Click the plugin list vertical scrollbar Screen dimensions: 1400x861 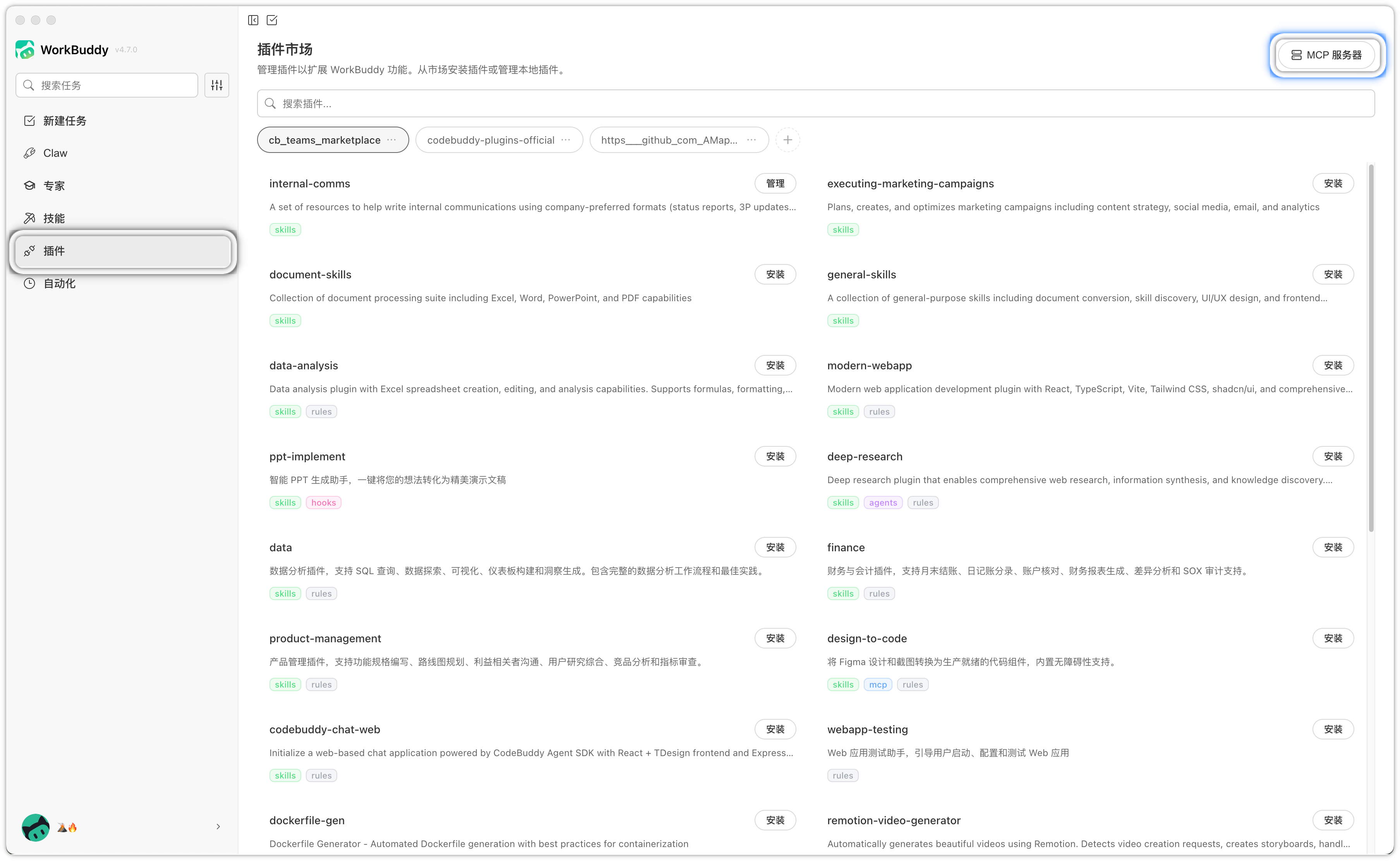pyautogui.click(x=1371, y=347)
